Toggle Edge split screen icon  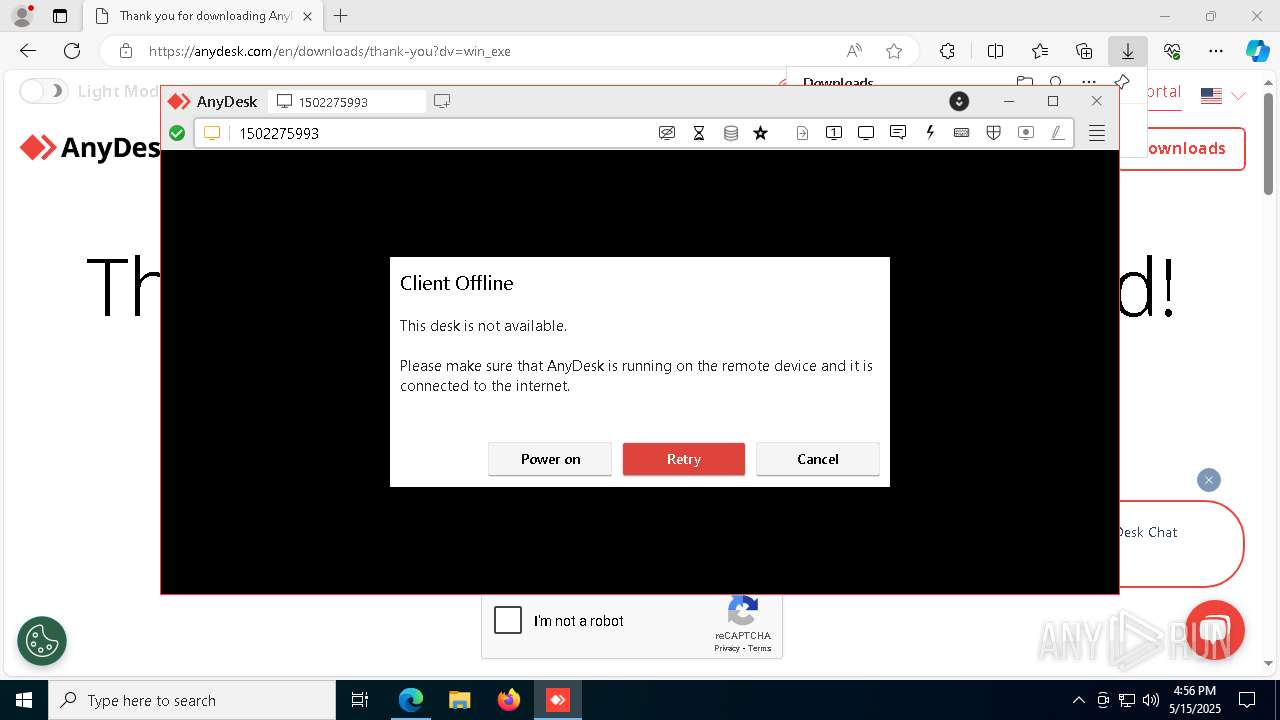click(995, 51)
